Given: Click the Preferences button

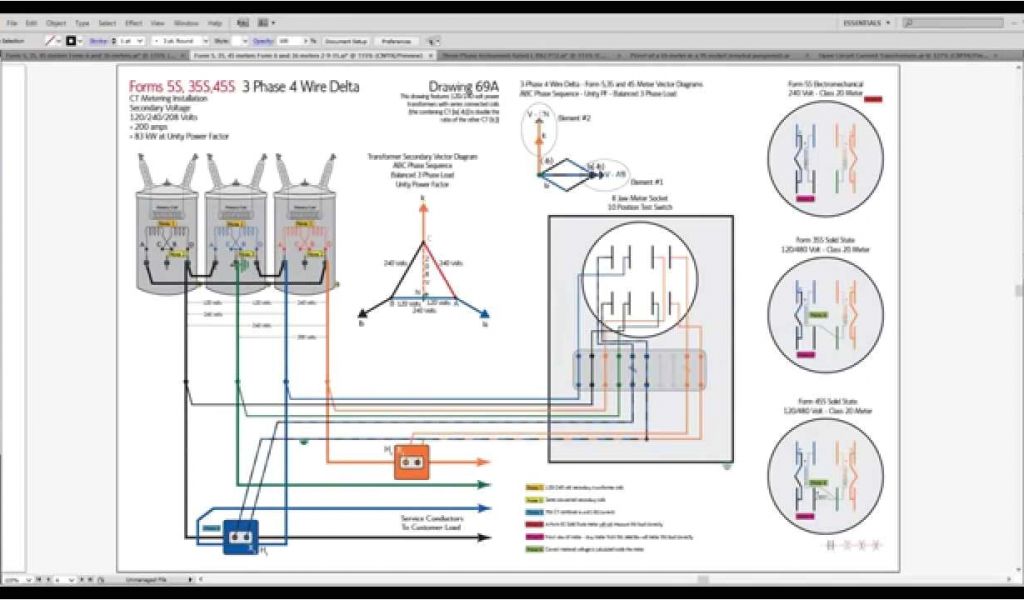Looking at the screenshot, I should point(396,41).
